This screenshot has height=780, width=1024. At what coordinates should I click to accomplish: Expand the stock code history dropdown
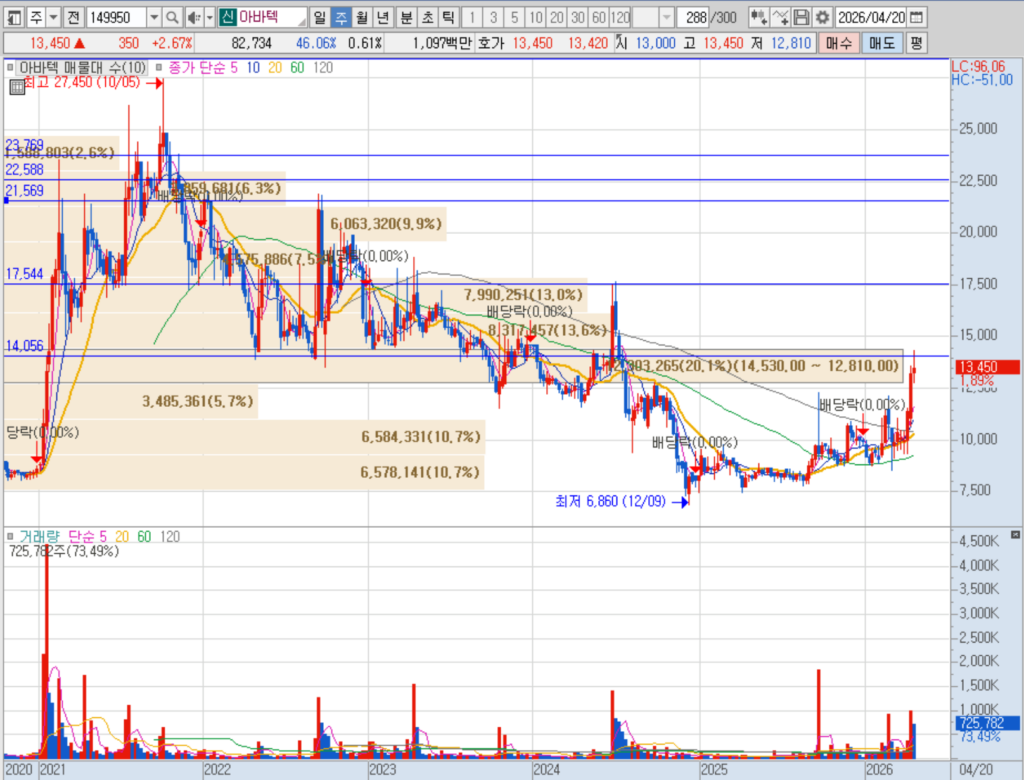[x=154, y=17]
